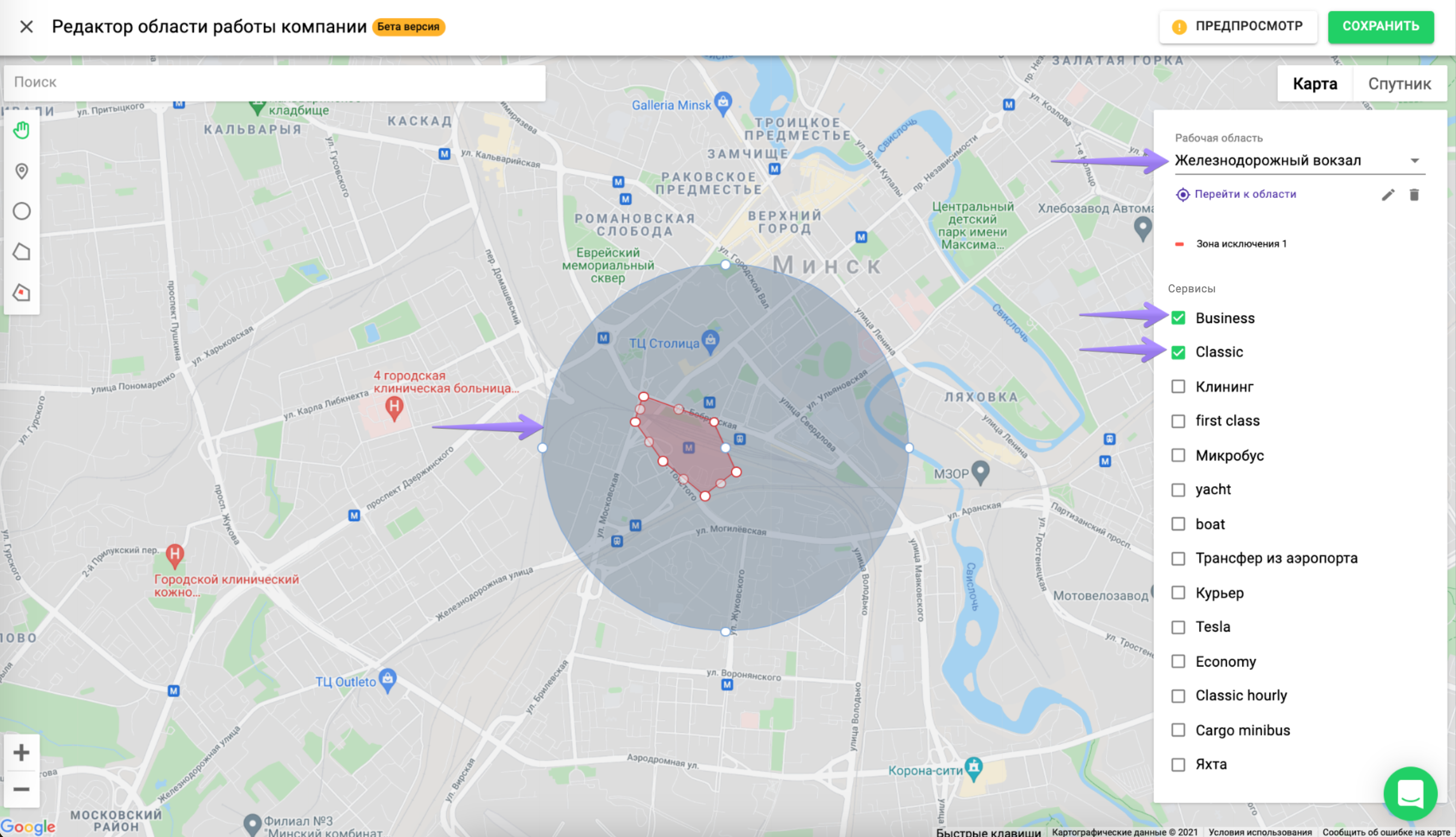Click the Поиск search field
Screen dimensions: 1456x837
pyautogui.click(x=274, y=82)
